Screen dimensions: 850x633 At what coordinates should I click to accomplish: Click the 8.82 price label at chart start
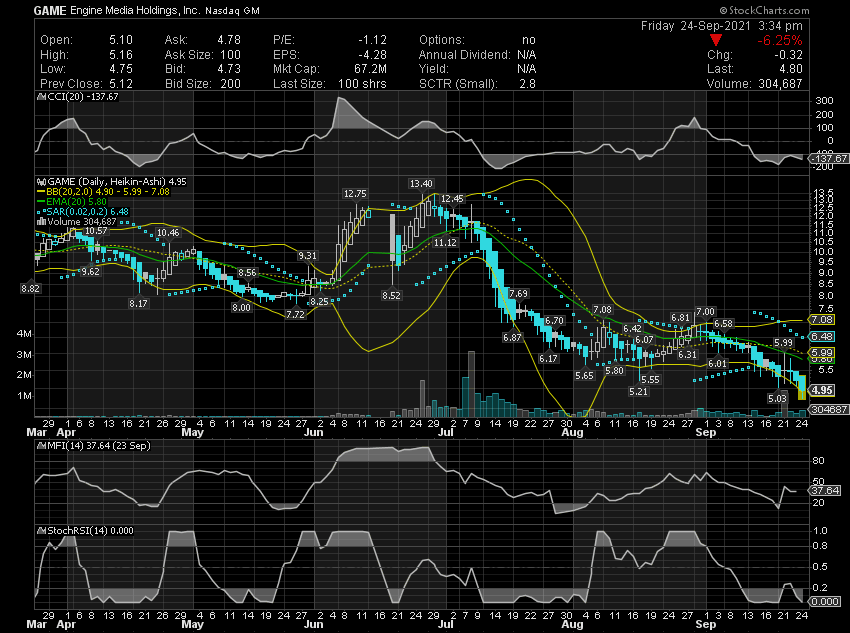pos(30,289)
